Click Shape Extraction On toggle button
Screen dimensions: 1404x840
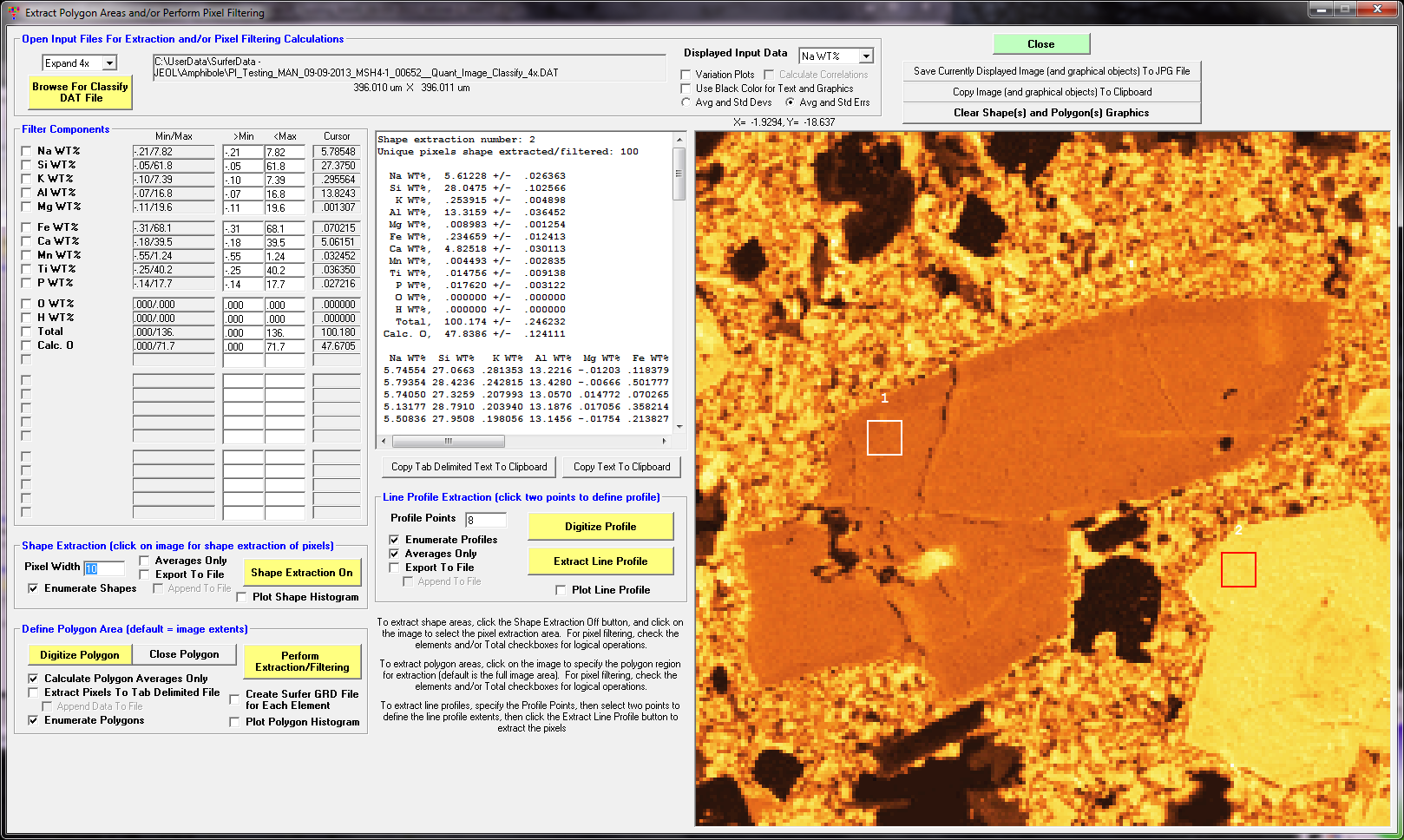tap(301, 573)
